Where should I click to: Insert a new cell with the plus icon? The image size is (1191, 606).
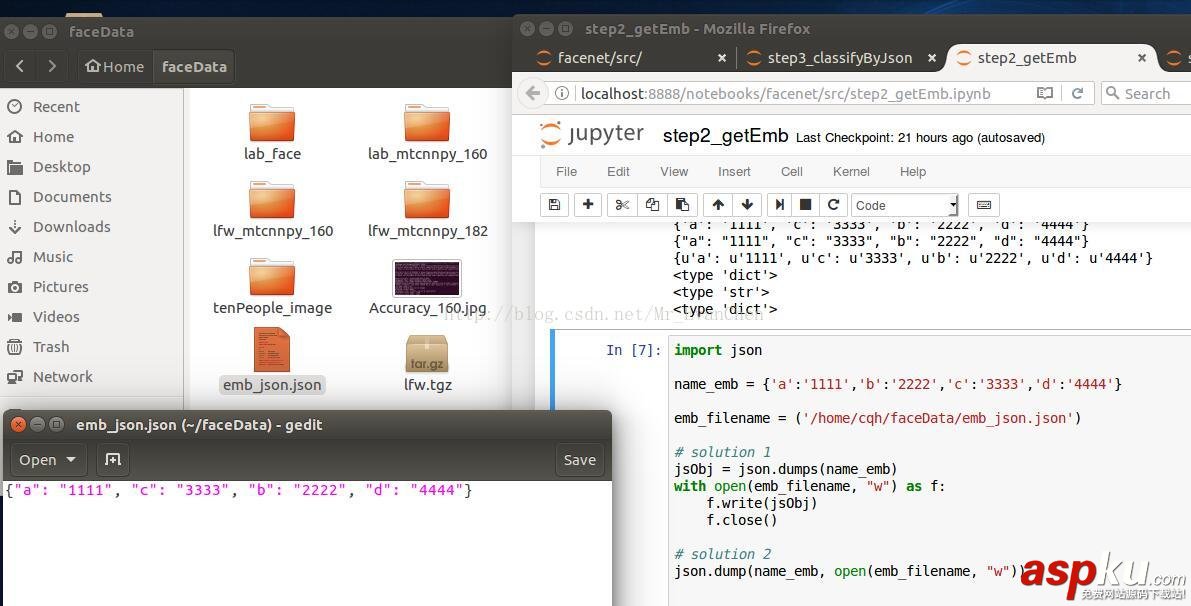click(x=588, y=205)
